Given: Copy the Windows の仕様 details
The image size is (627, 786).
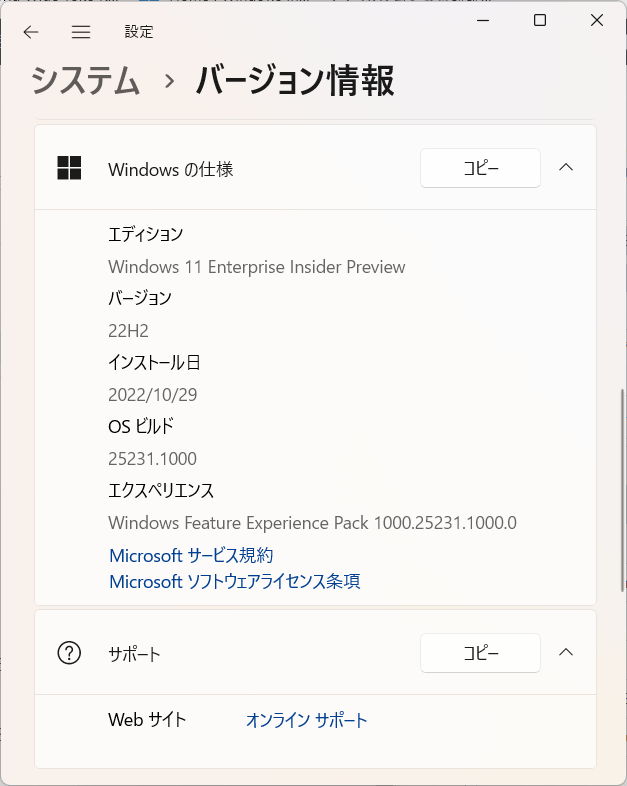Looking at the screenshot, I should [480, 168].
